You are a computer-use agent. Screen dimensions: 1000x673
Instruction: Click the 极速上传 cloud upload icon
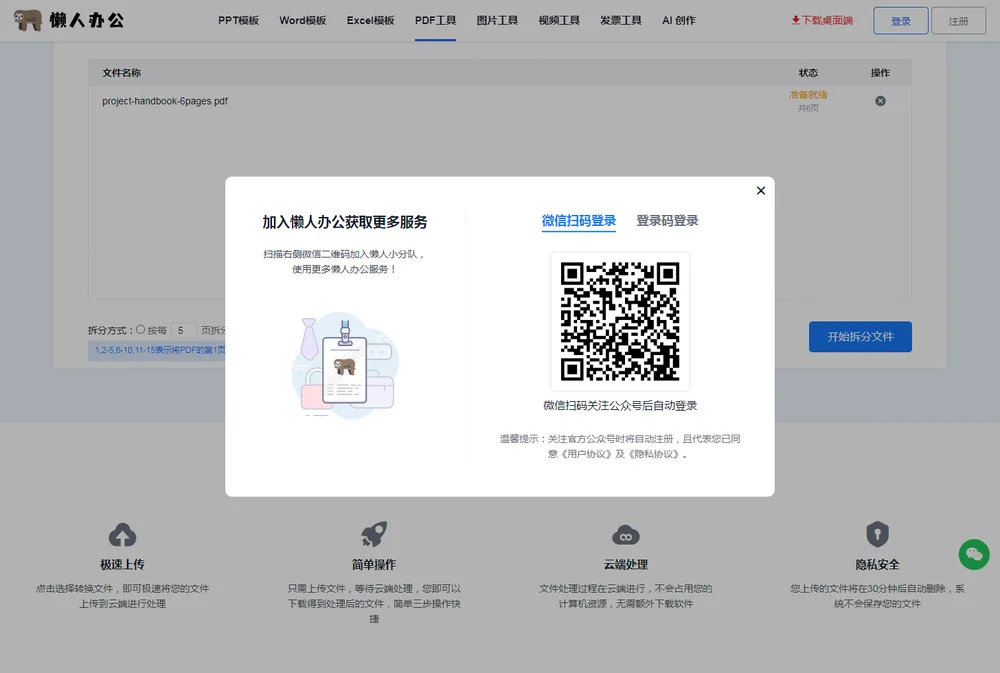[x=122, y=535]
